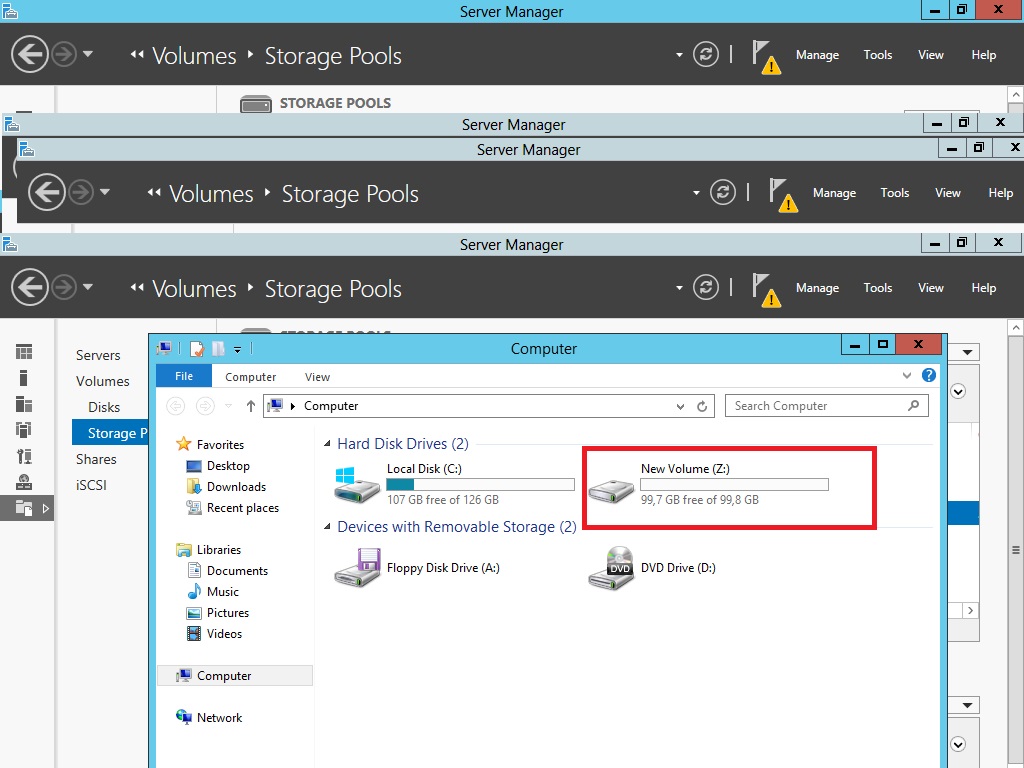Open Manage menu in sidebar-showing Server Manager window
The width and height of the screenshot is (1024, 768).
817,288
